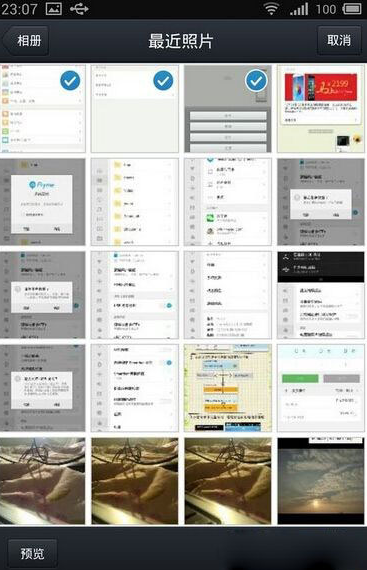
Task: Tap the cell signal strength icon
Action: tap(299, 9)
